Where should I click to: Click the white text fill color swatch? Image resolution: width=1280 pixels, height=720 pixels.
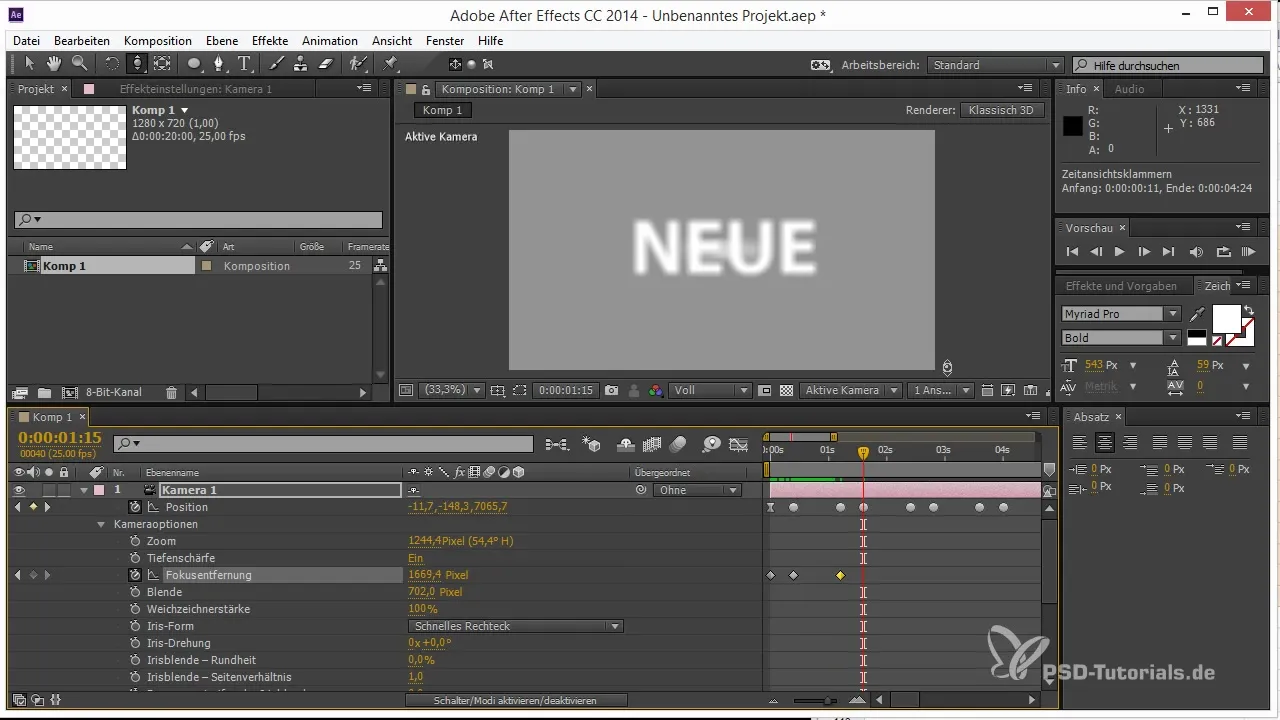1226,319
